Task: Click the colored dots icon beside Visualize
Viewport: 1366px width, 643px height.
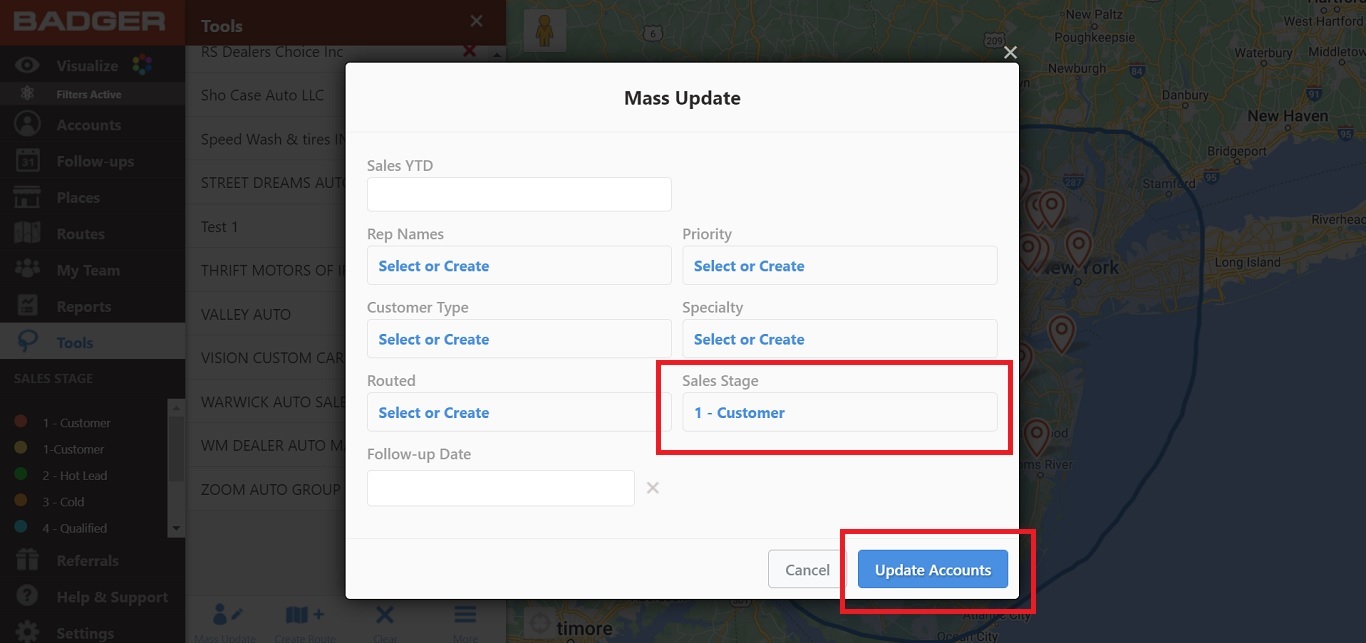Action: click(x=142, y=65)
